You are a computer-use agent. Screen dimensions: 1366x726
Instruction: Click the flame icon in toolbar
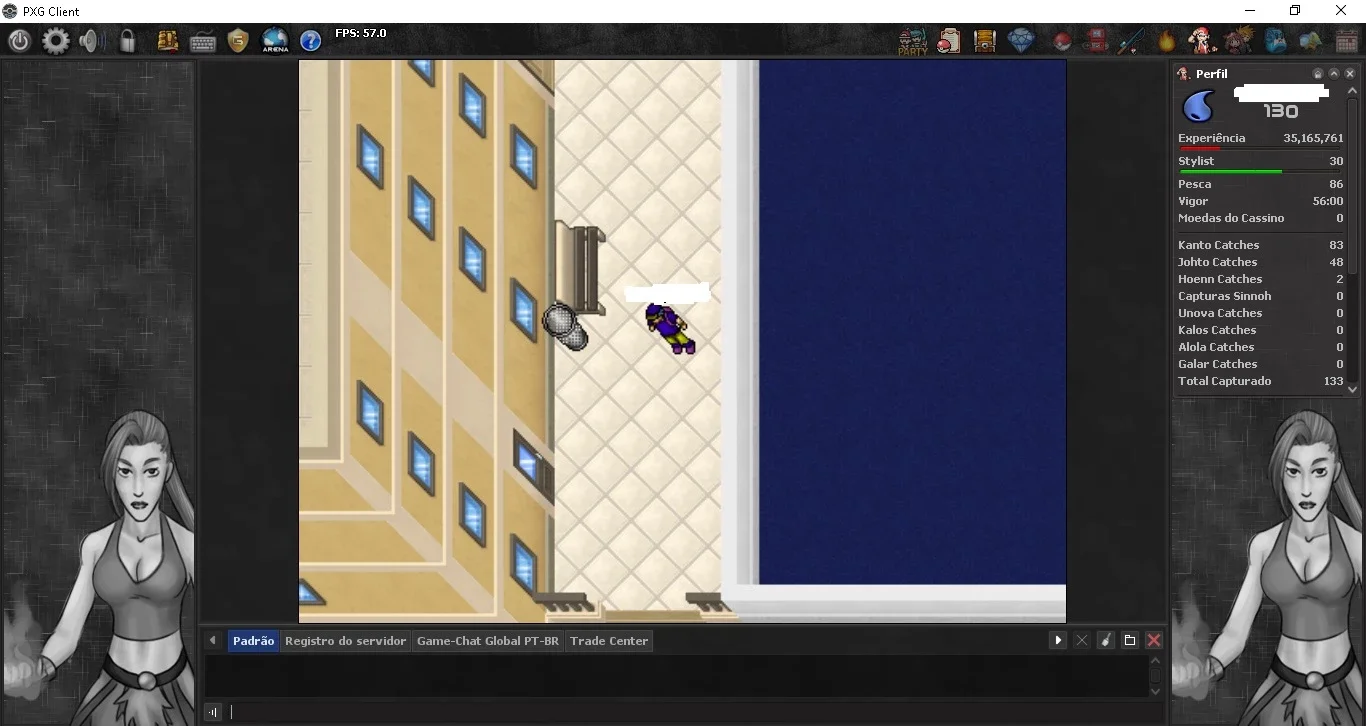click(1166, 41)
